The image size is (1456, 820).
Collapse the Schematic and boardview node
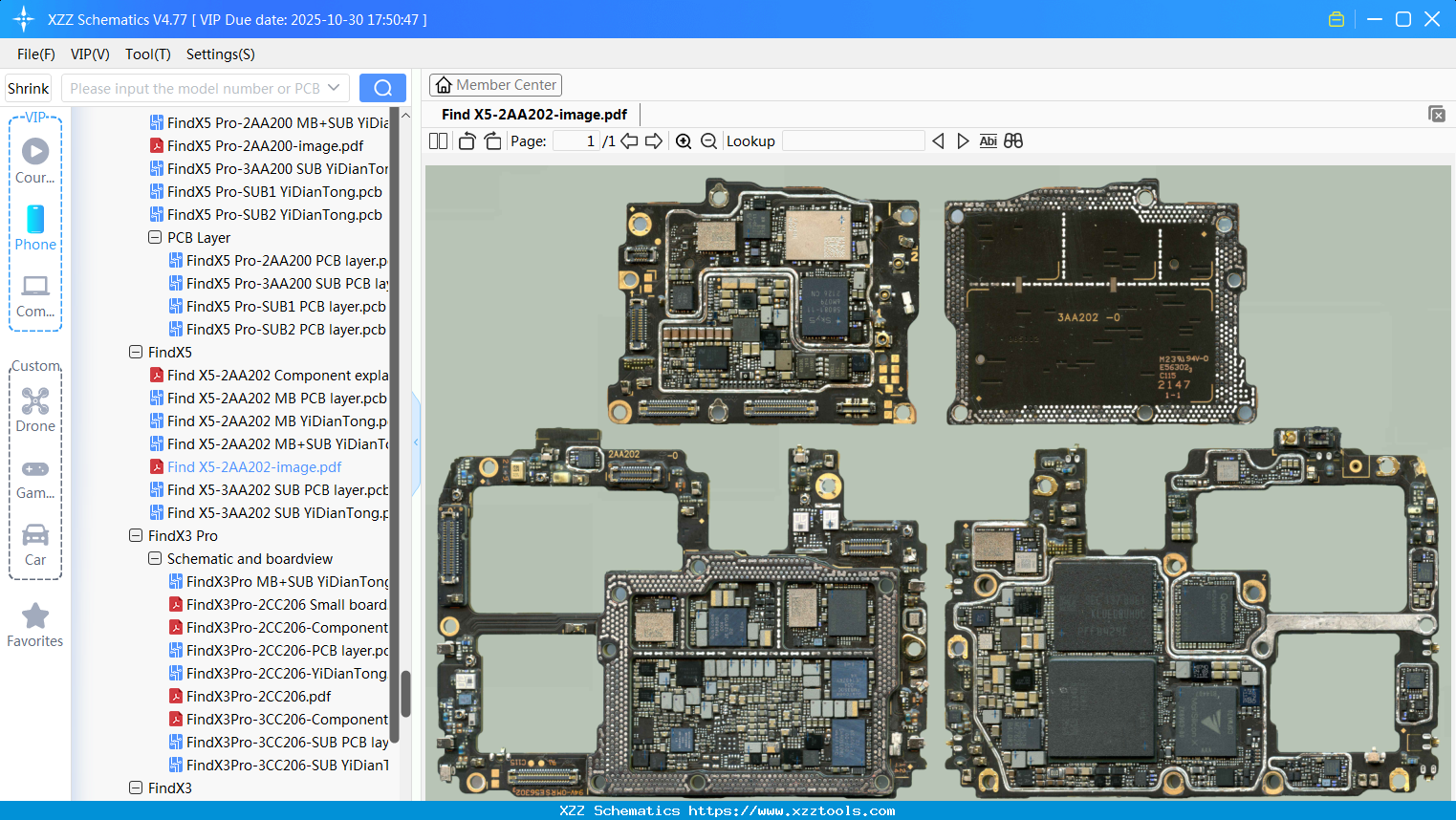[155, 558]
